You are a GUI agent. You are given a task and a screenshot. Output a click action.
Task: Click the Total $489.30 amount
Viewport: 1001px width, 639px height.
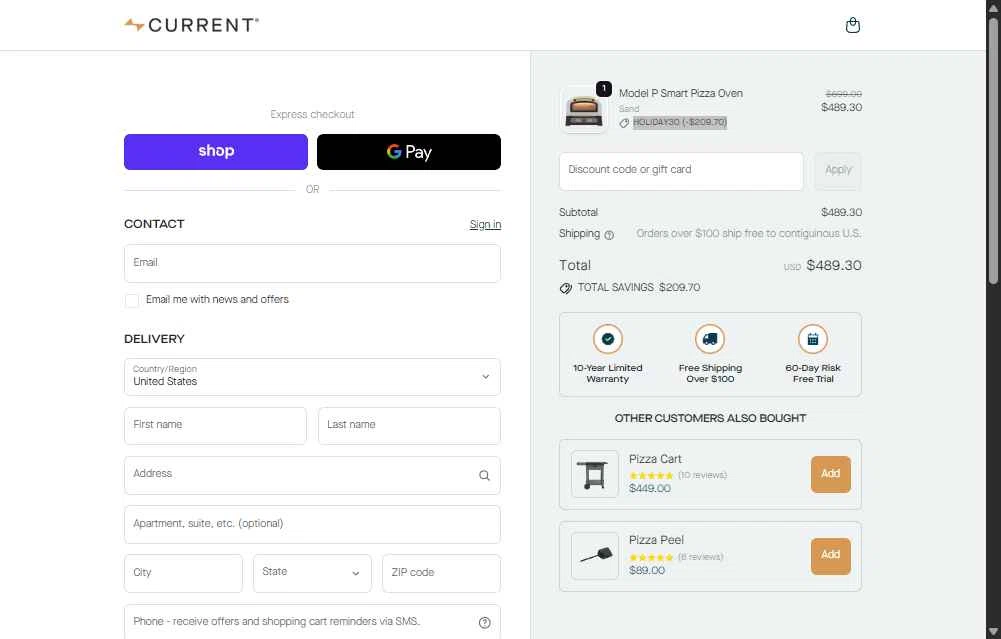tap(834, 266)
